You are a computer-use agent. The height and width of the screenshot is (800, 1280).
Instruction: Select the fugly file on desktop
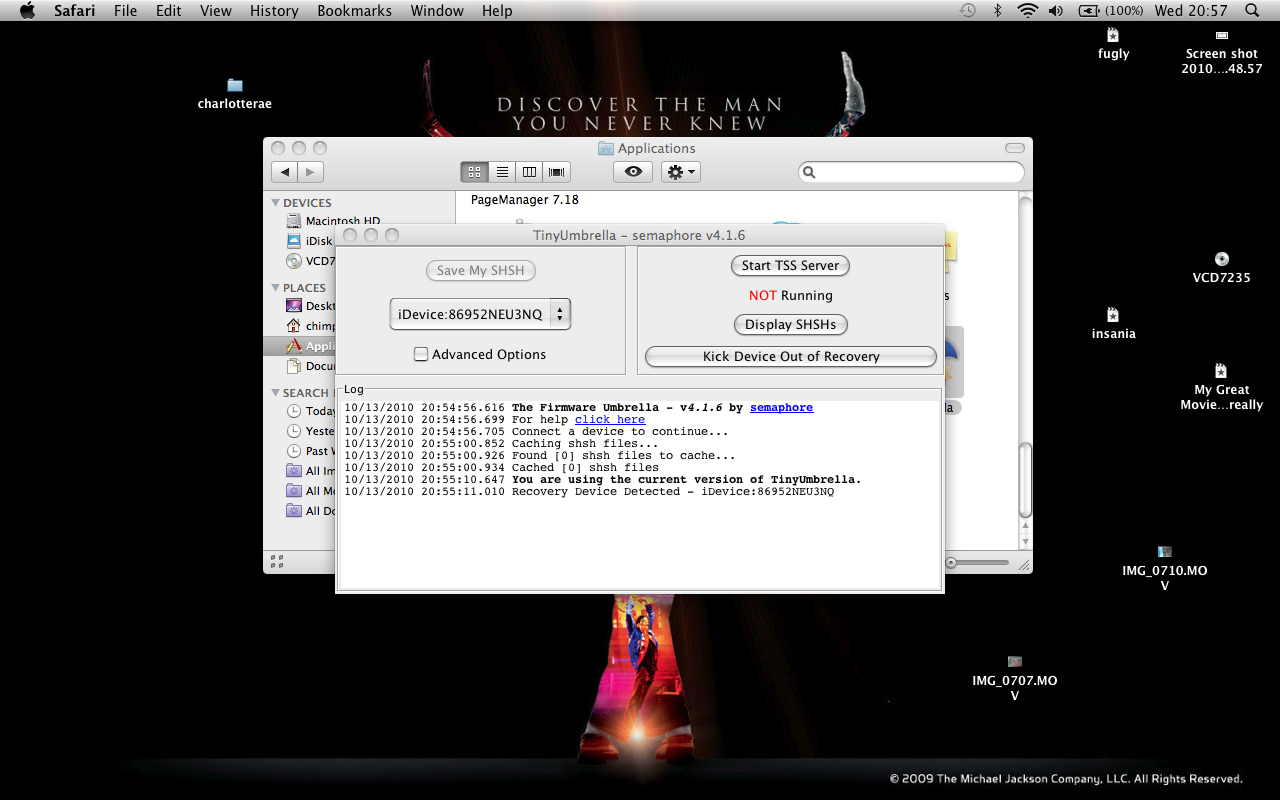tap(1113, 44)
